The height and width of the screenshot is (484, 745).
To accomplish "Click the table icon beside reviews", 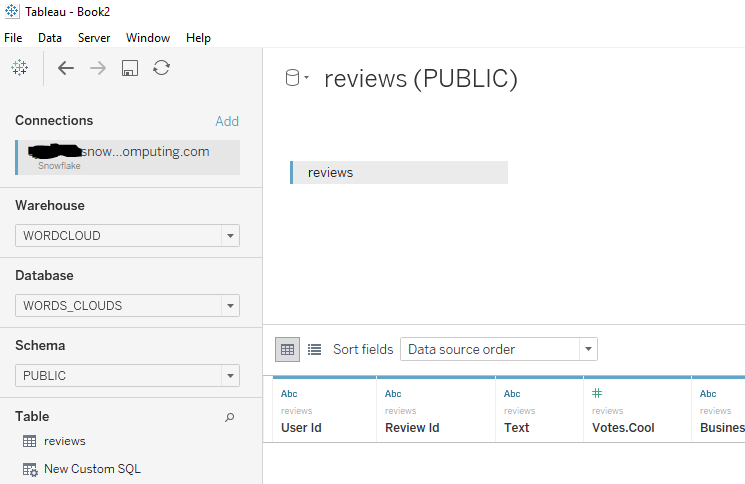I will (29, 441).
